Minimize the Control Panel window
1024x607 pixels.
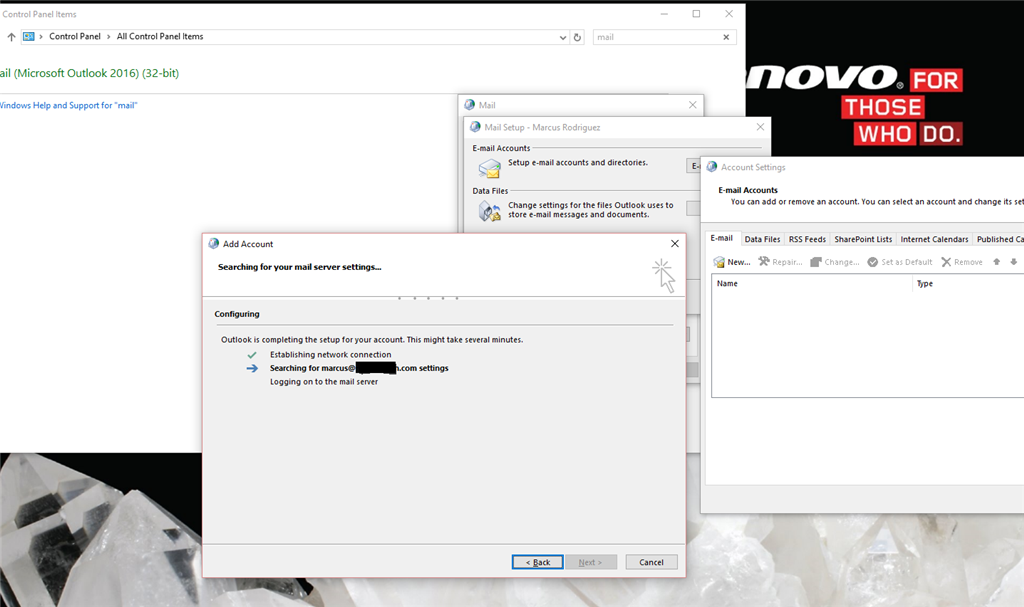[664, 14]
